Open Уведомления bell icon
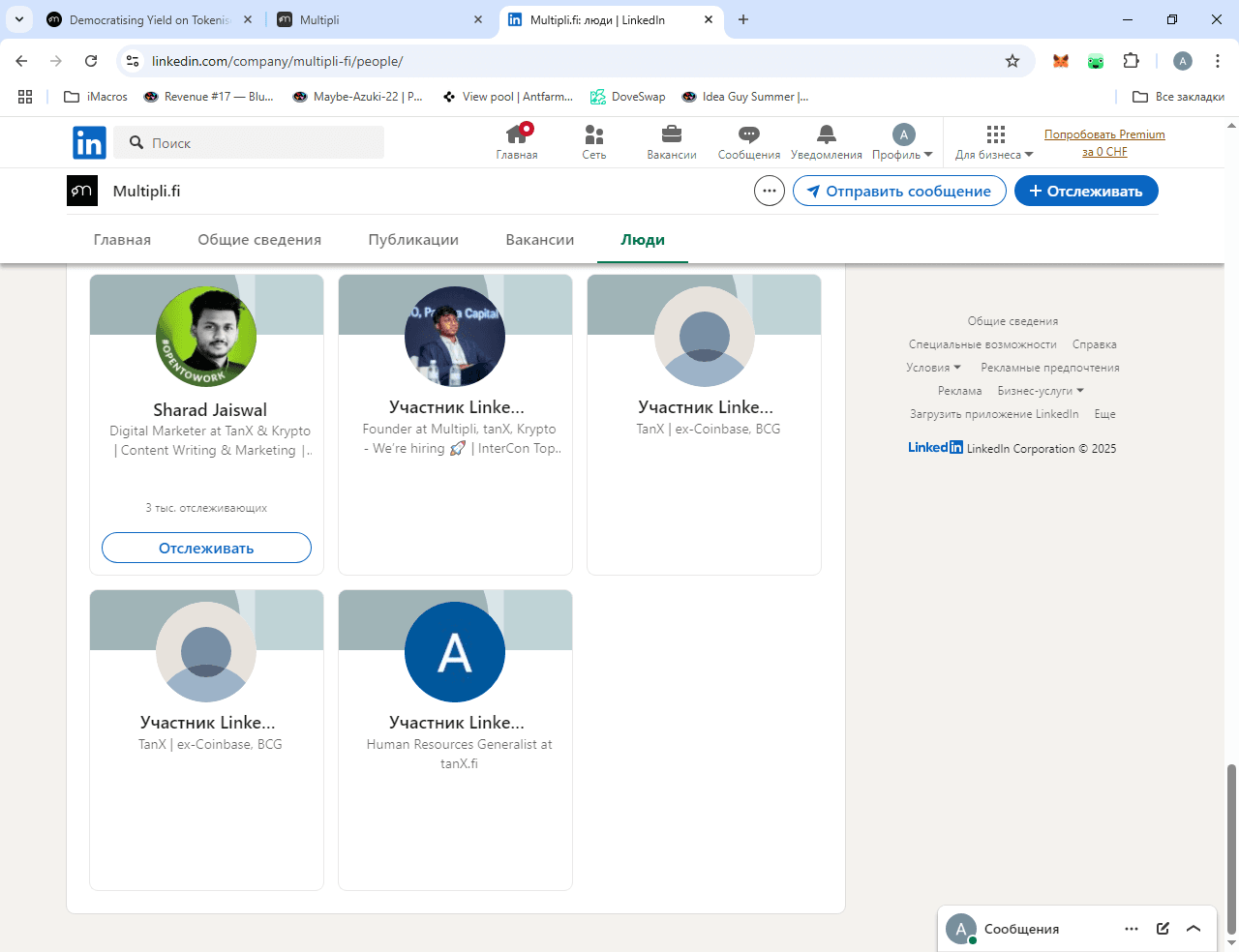 click(827, 142)
